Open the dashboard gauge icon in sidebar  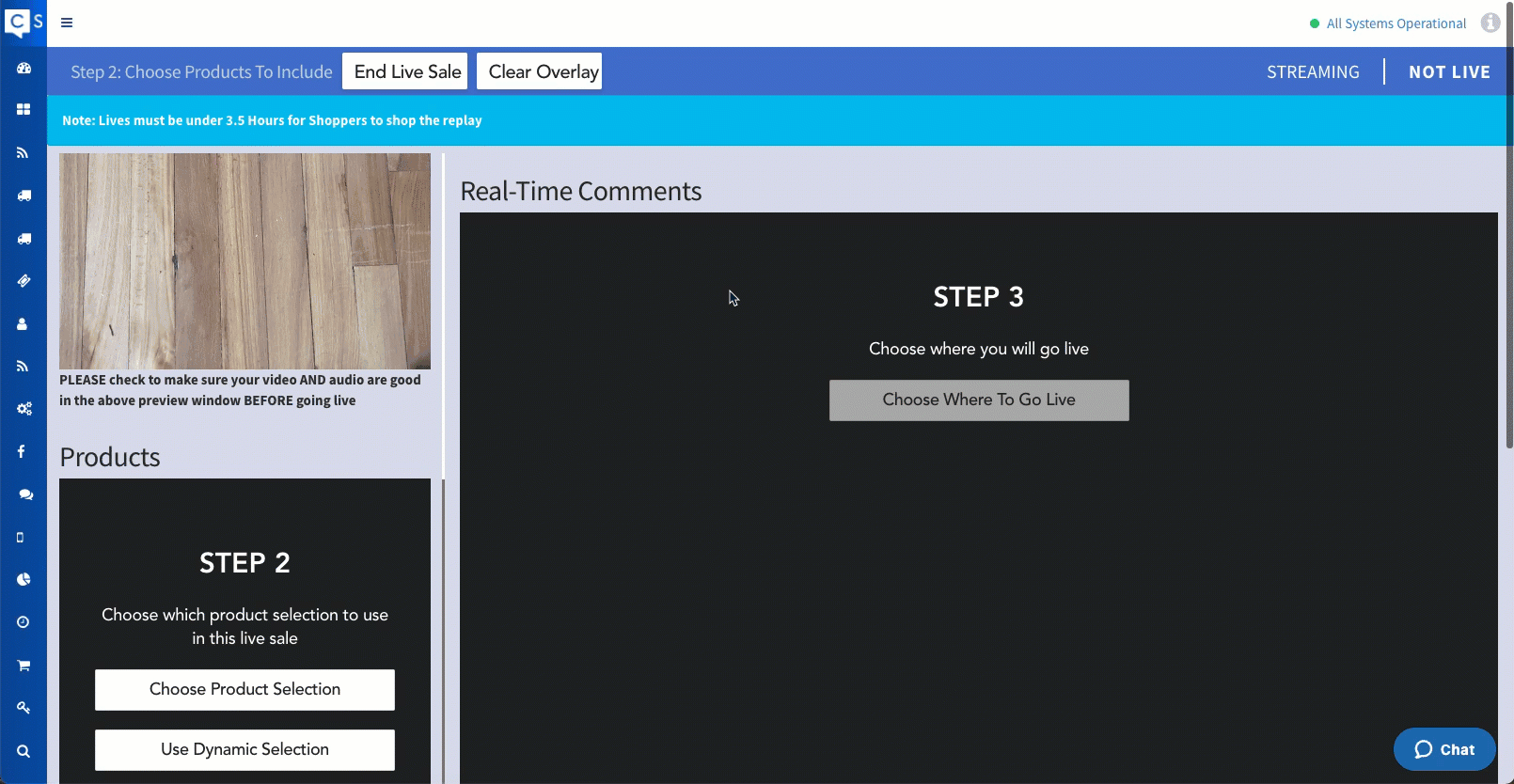coord(24,68)
